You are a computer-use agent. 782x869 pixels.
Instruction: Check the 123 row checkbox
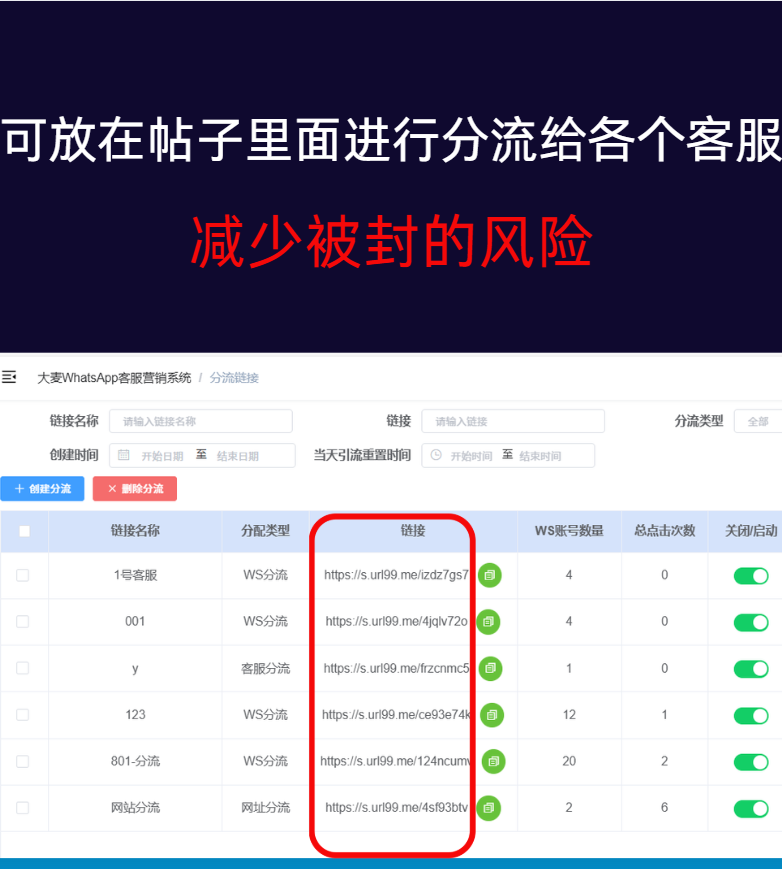coord(23,714)
